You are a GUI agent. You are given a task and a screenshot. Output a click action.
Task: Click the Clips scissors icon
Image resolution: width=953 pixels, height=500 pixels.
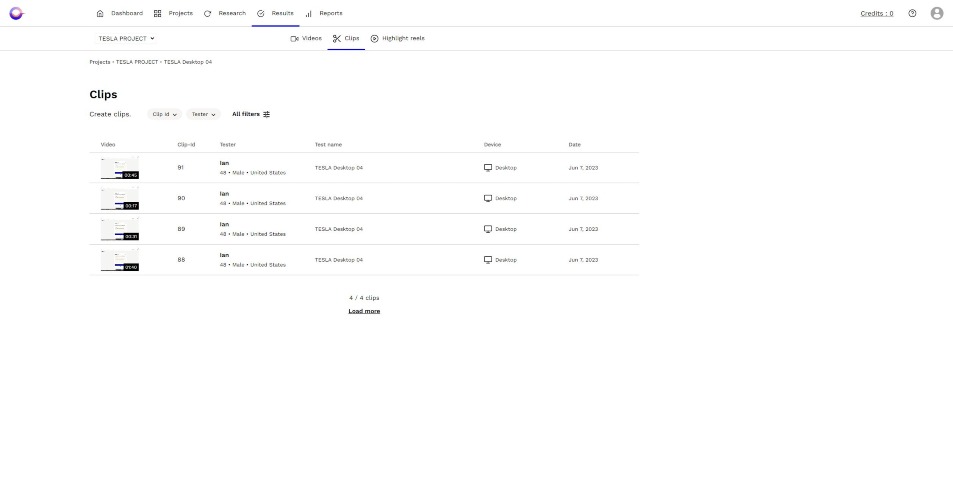pos(337,38)
